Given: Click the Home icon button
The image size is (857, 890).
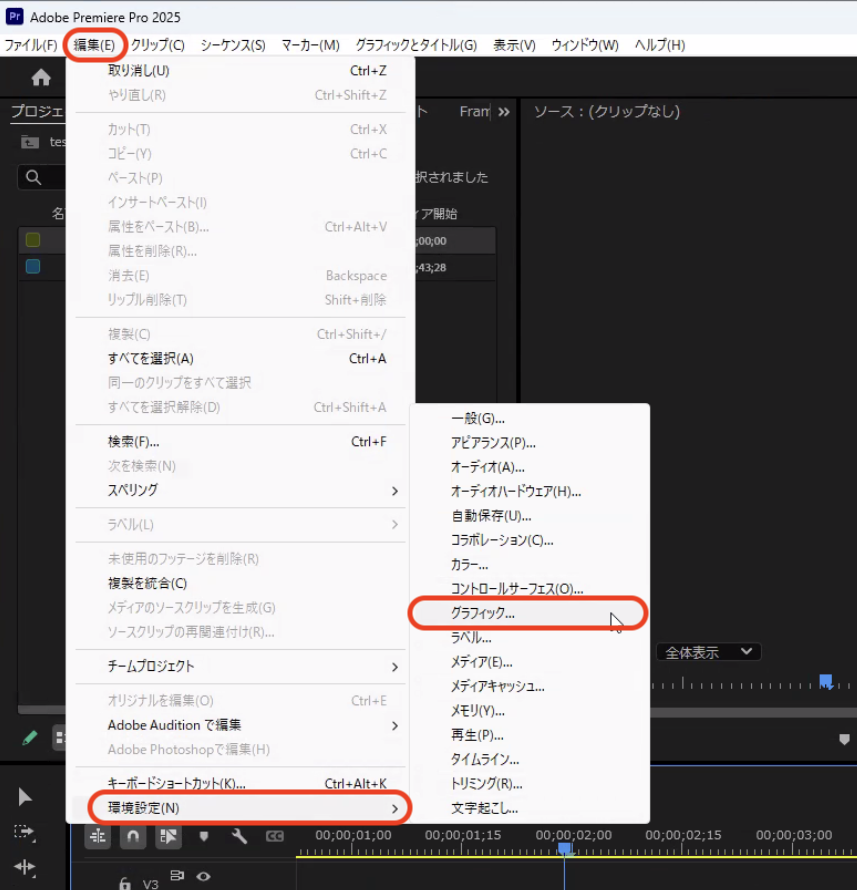Looking at the screenshot, I should (x=41, y=78).
